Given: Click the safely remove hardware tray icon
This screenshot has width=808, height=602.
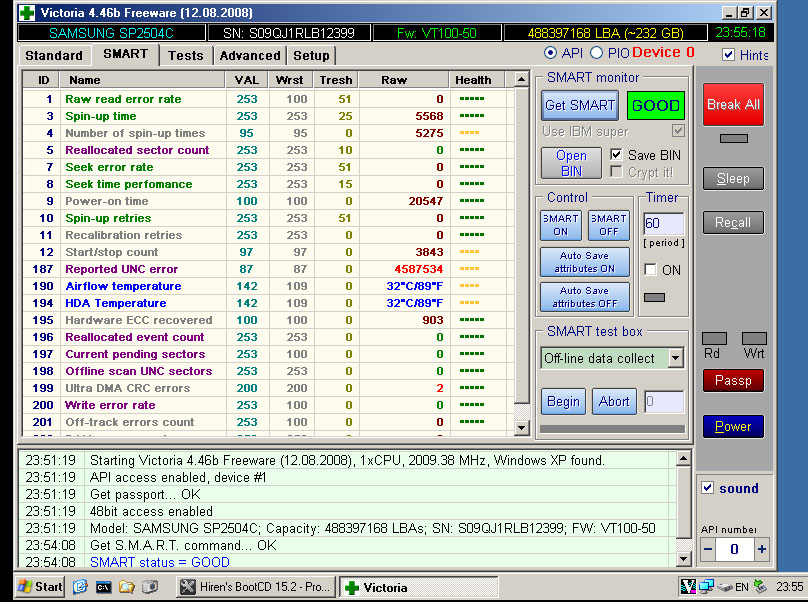Looking at the screenshot, I should (760, 586).
